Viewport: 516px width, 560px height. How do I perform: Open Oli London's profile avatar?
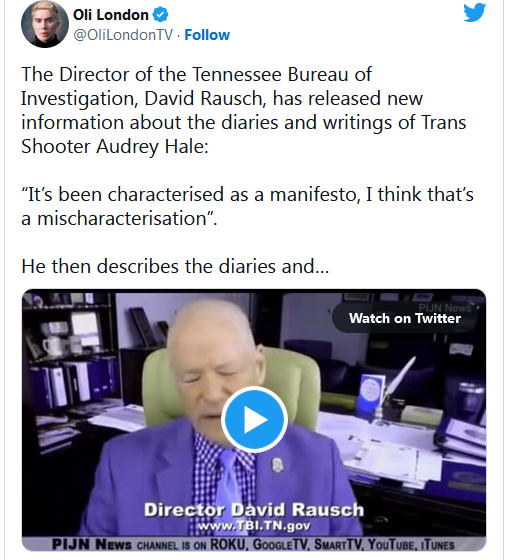pyautogui.click(x=45, y=24)
